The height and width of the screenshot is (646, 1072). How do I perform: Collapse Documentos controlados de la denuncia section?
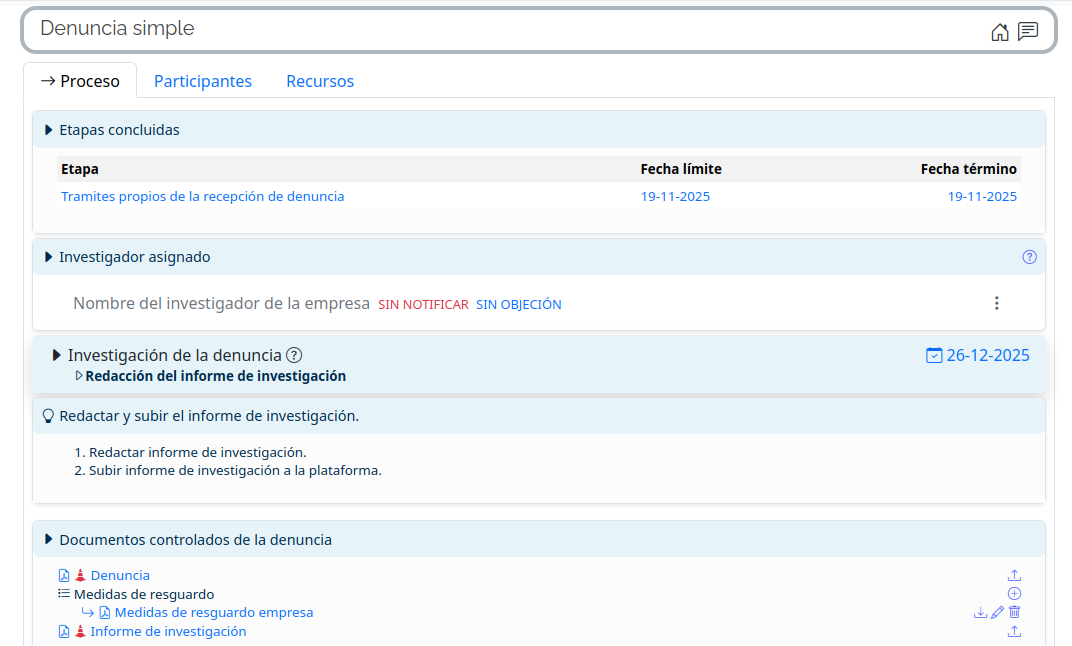(49, 540)
